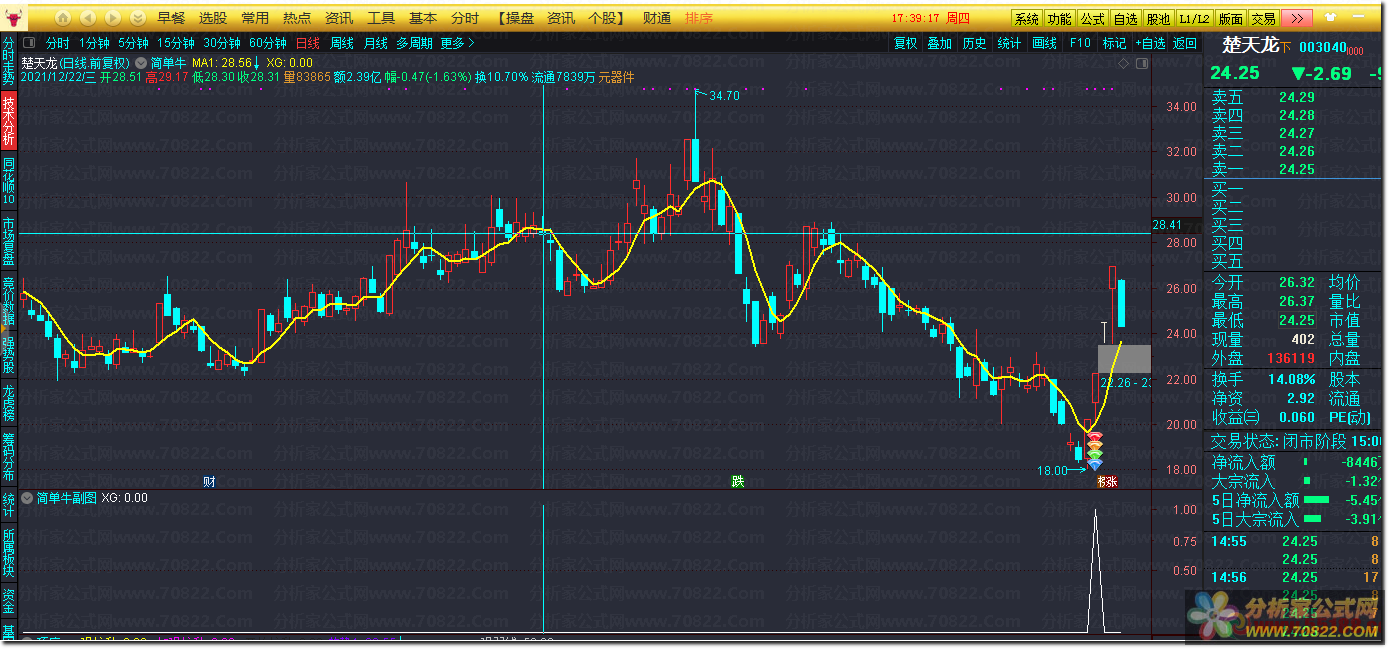
Task: Open 同花顺10 sidebar tab
Action: 9,181
